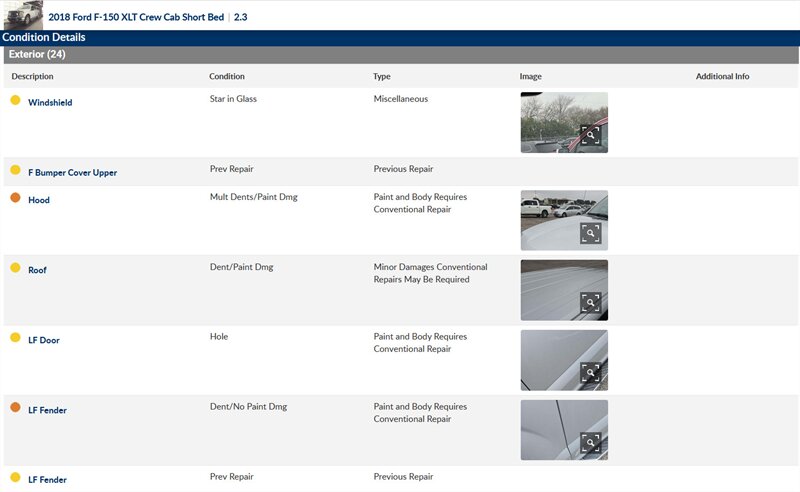Image resolution: width=800 pixels, height=492 pixels.
Task: Open the Windshield description link
Action: 50,103
